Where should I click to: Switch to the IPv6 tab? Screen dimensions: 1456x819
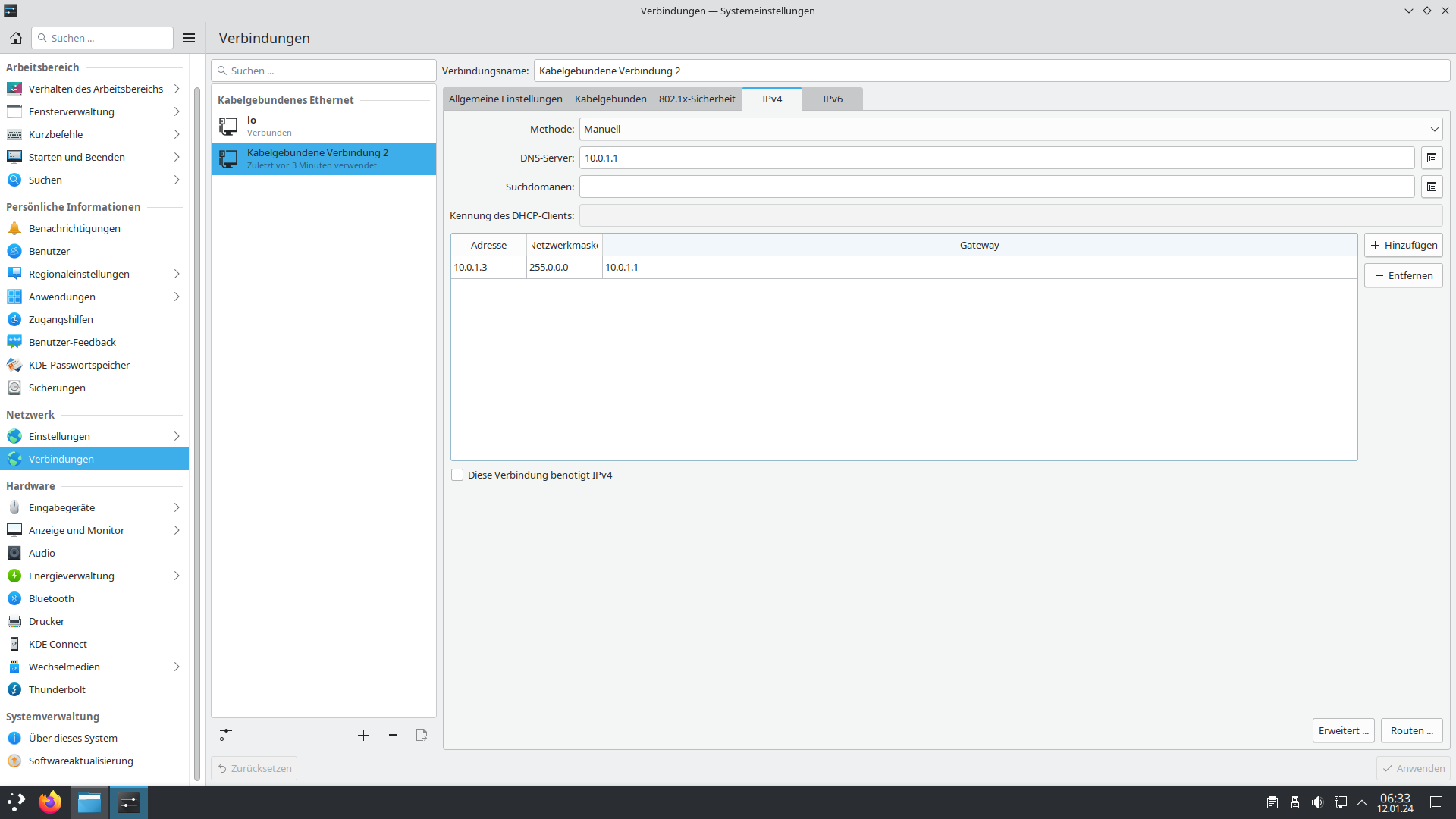(x=832, y=99)
